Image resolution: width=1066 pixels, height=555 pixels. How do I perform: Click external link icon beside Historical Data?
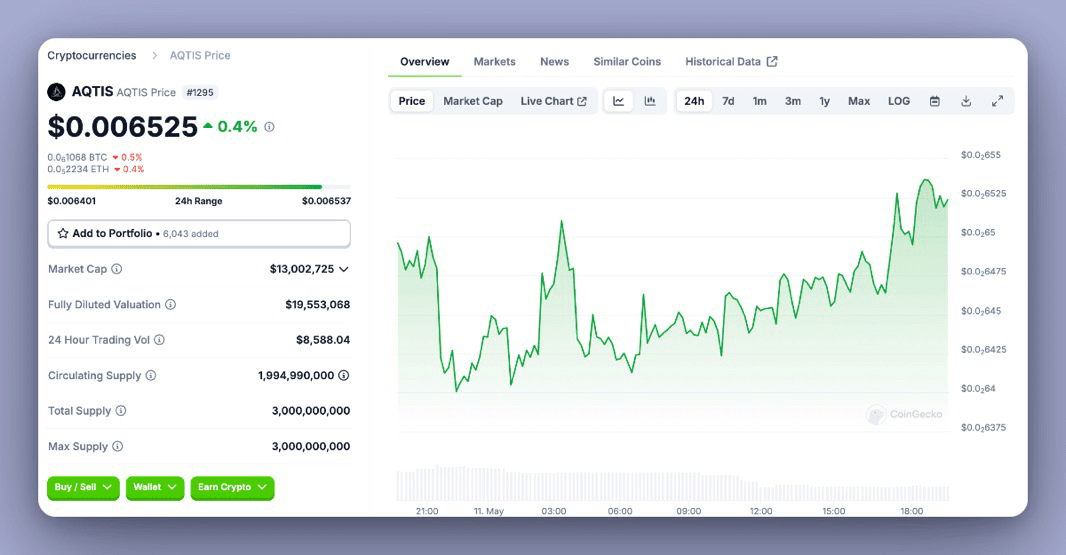click(772, 61)
